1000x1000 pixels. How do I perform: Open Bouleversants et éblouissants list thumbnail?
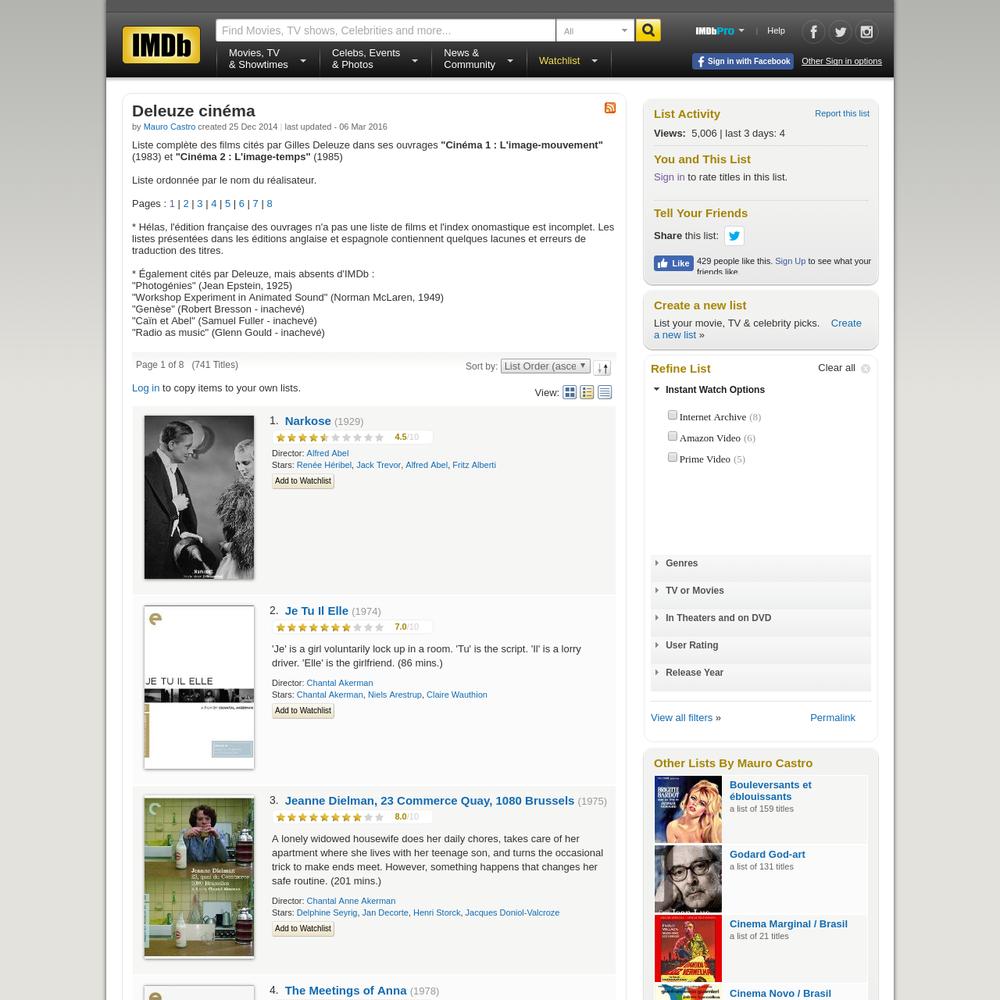[x=688, y=809]
